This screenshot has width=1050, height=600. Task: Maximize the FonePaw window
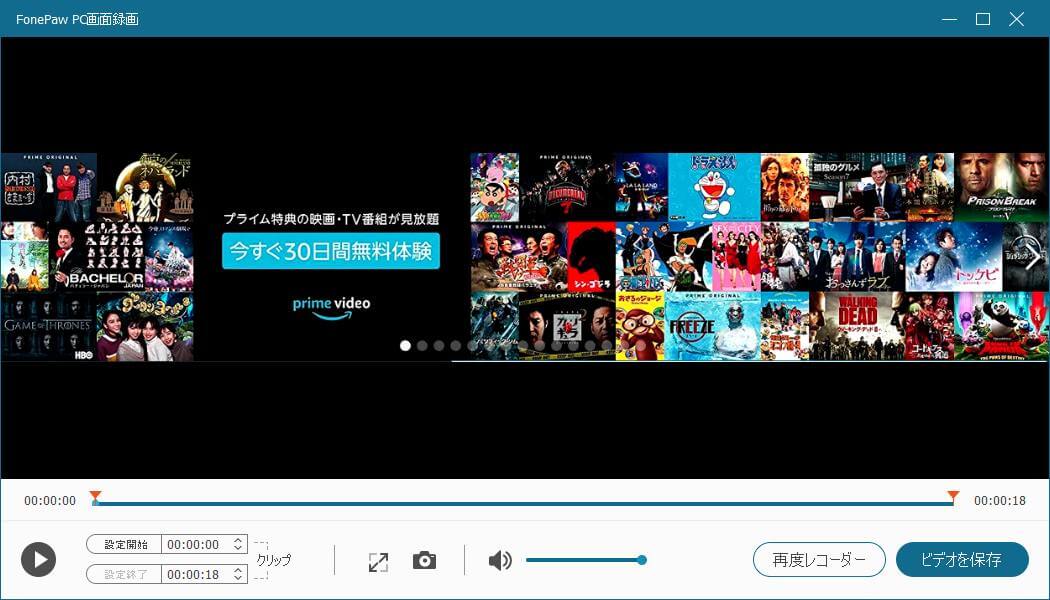tap(983, 19)
